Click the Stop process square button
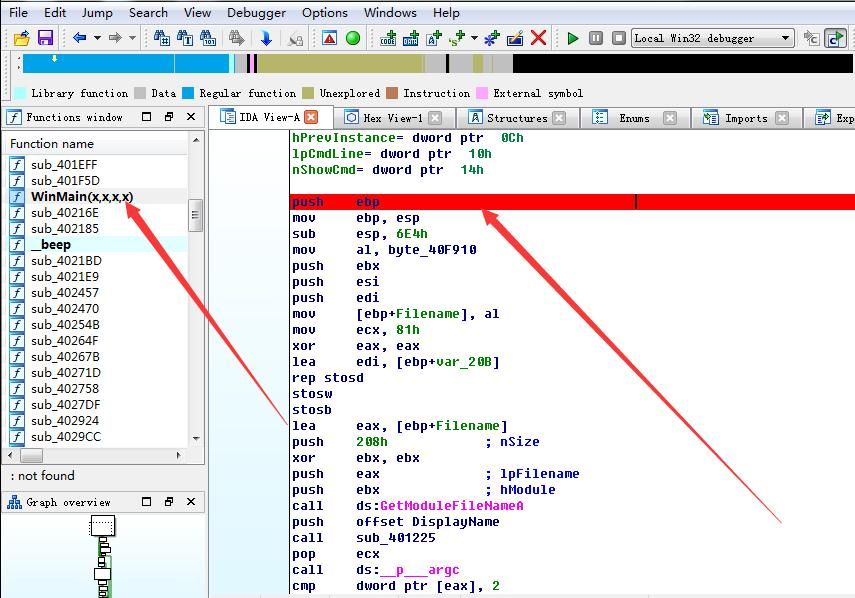 click(x=618, y=38)
